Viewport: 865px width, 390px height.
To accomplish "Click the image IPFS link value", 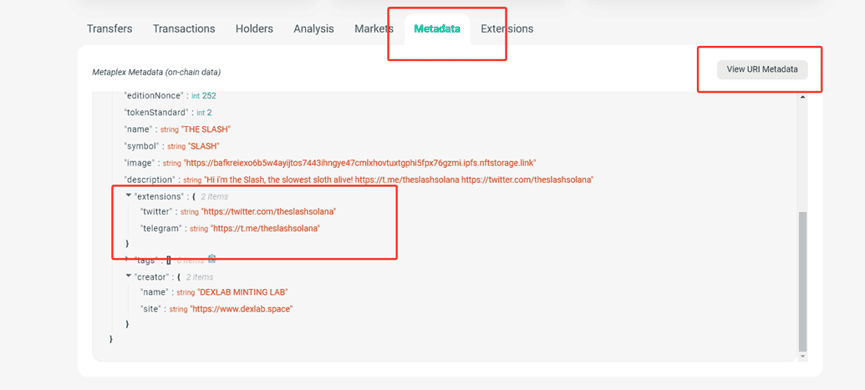I will coord(361,163).
